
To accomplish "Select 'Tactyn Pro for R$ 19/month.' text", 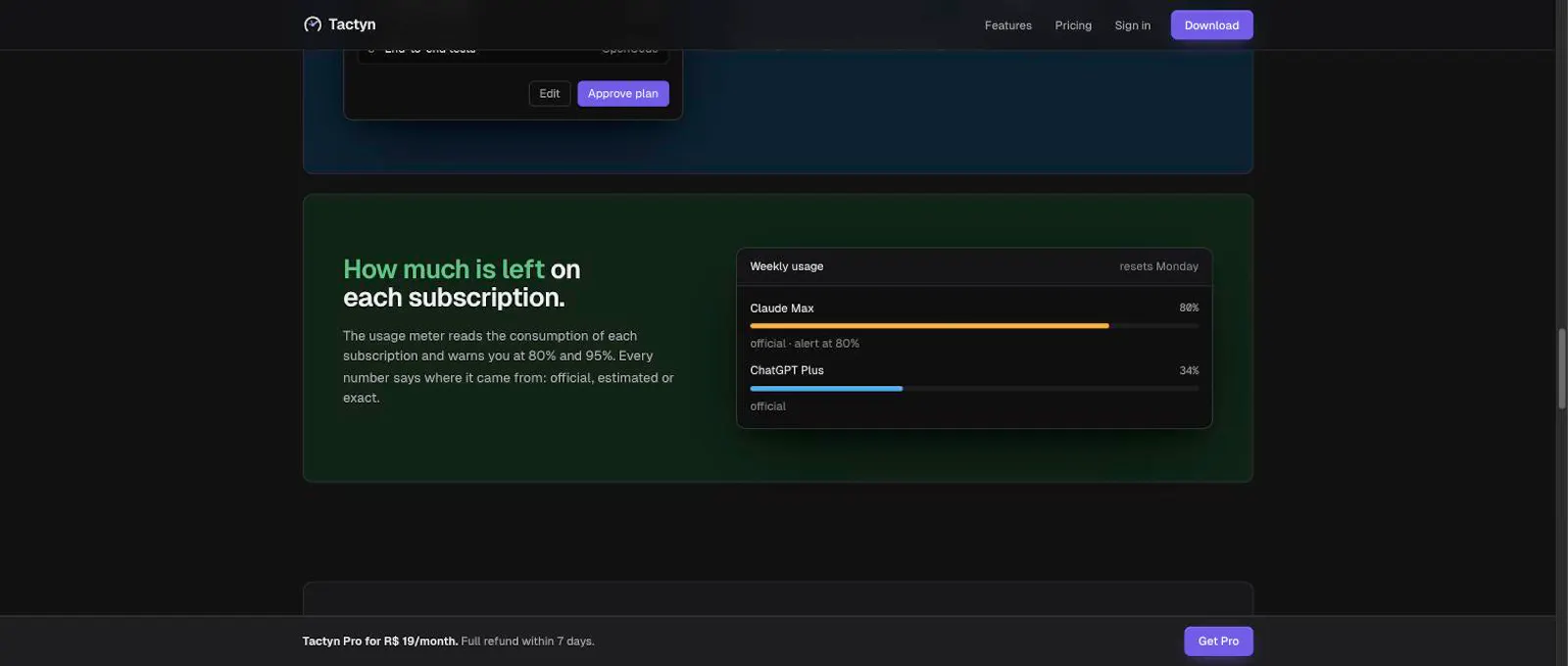I will [x=379, y=642].
